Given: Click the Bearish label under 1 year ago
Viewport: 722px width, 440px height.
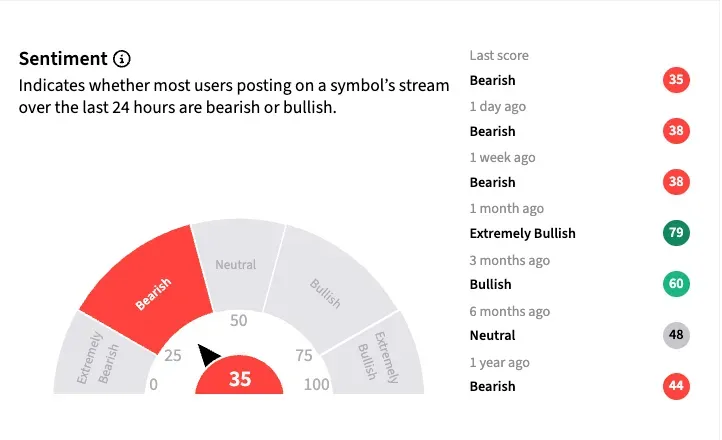Looking at the screenshot, I should 492,386.
